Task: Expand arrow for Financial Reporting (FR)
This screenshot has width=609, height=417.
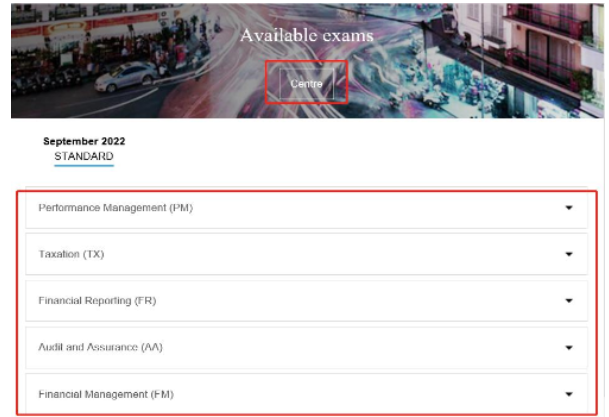Action: click(569, 301)
